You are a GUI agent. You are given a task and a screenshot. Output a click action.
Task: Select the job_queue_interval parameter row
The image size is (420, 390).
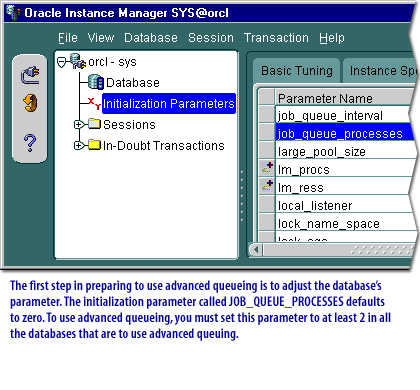[343, 115]
